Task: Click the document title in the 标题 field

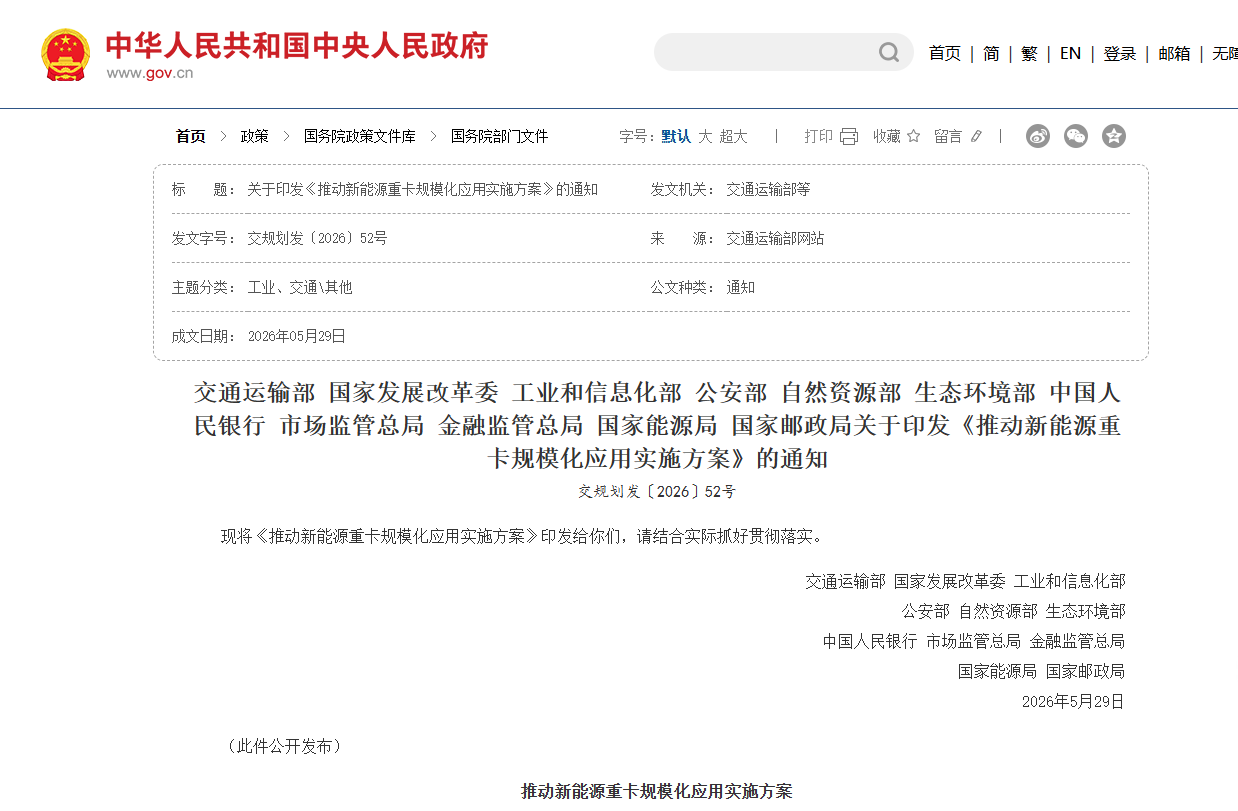Action: pos(423,189)
